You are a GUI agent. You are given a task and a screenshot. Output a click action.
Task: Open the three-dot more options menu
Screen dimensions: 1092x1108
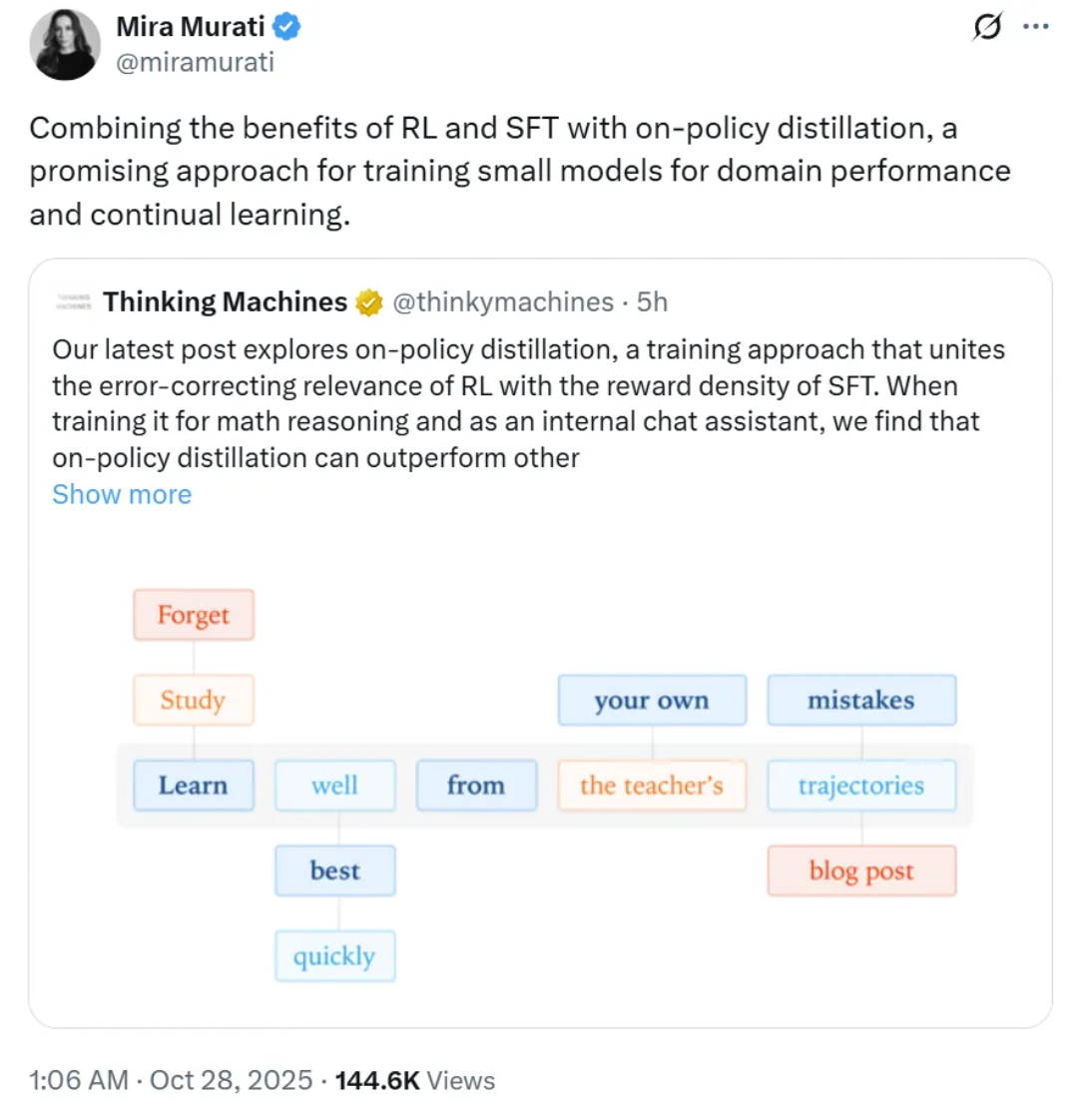(1036, 27)
